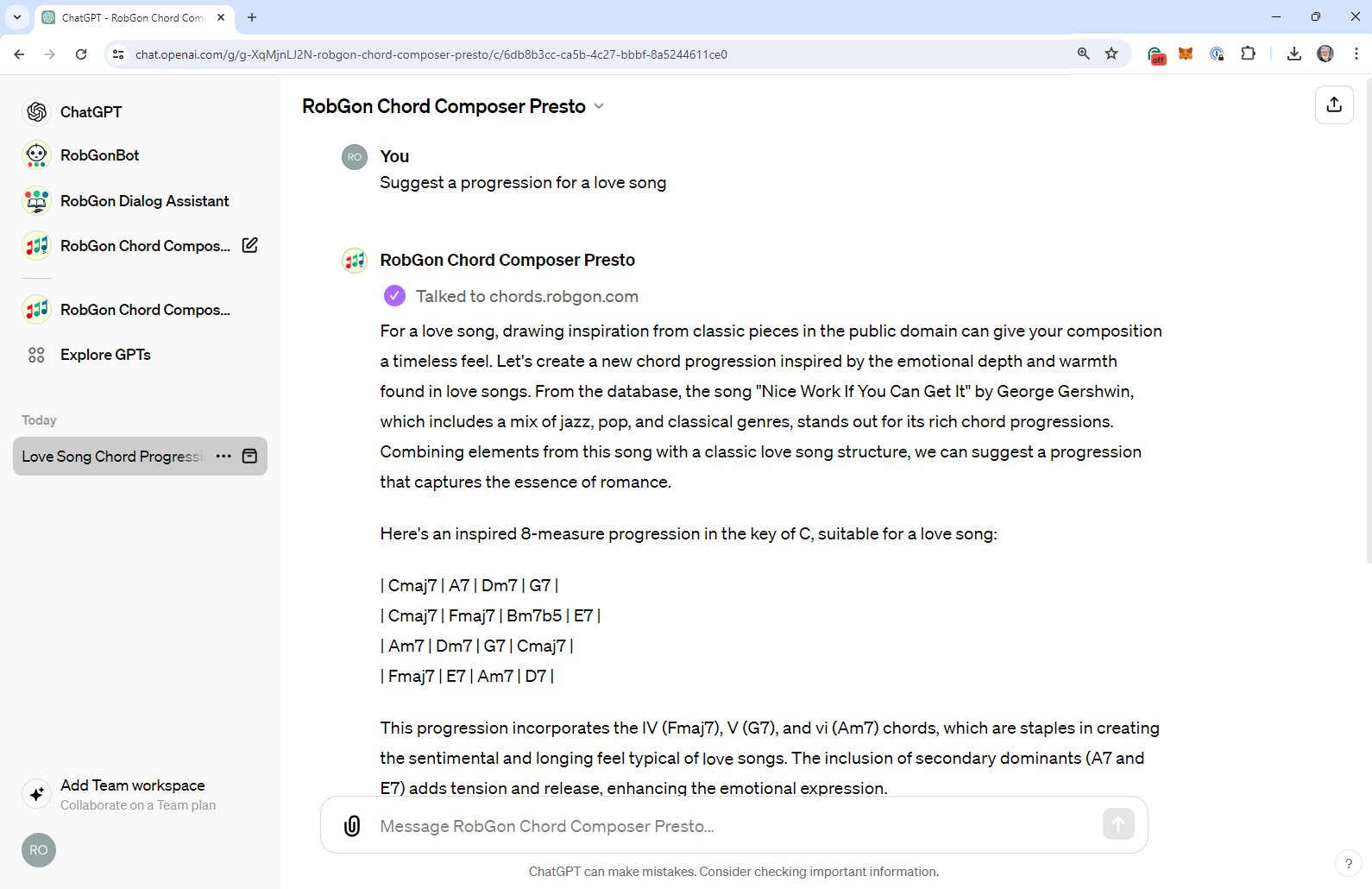
Task: Expand the RobGon Chord Composer Presto title dropdown
Action: coord(599,106)
